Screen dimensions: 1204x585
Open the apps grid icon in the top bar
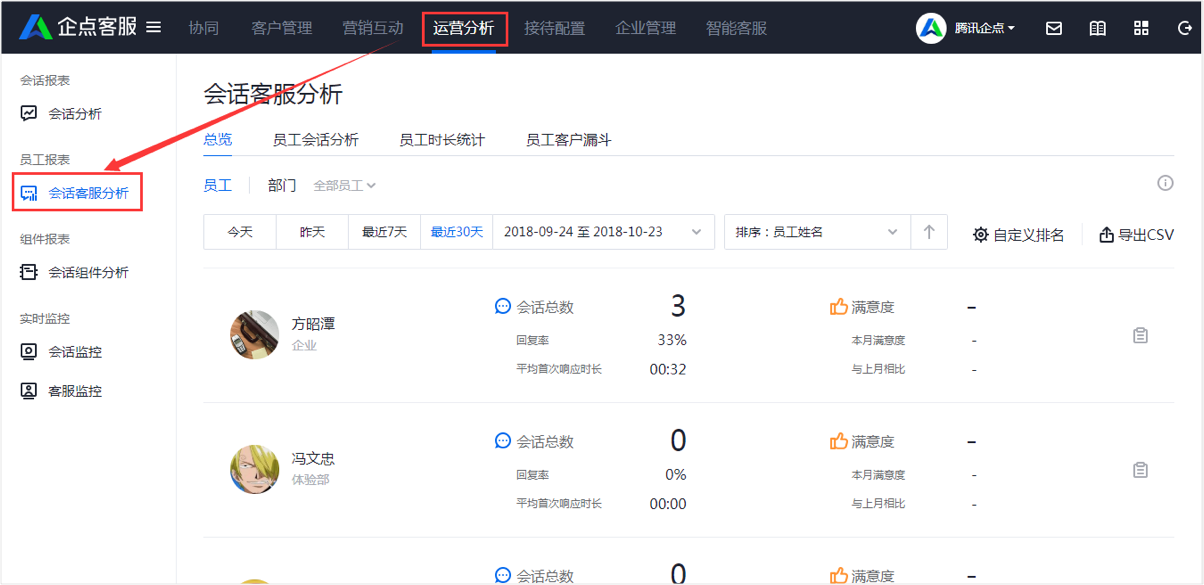click(x=1141, y=28)
